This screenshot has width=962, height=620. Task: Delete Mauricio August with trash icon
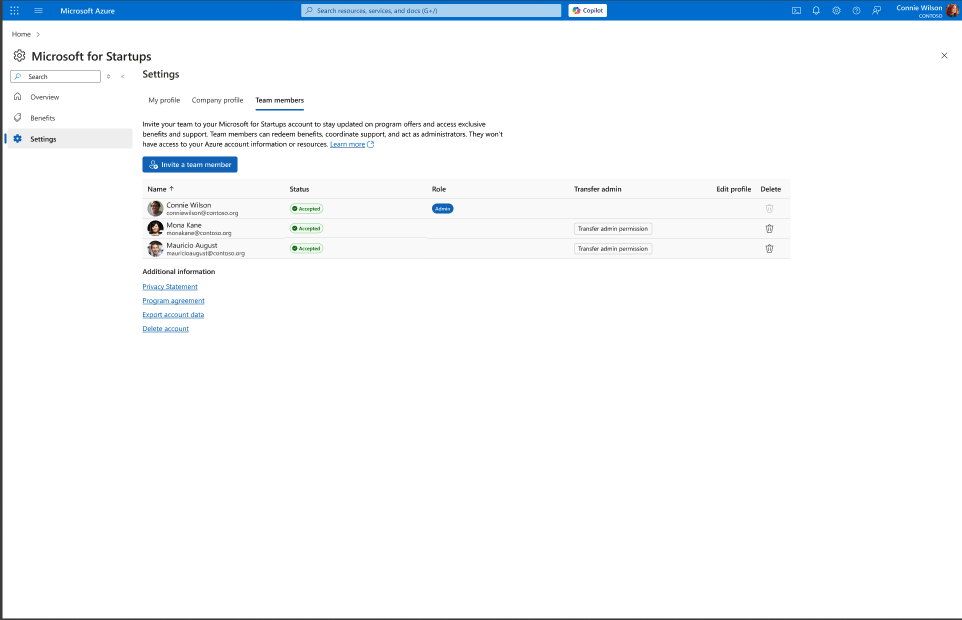click(769, 248)
